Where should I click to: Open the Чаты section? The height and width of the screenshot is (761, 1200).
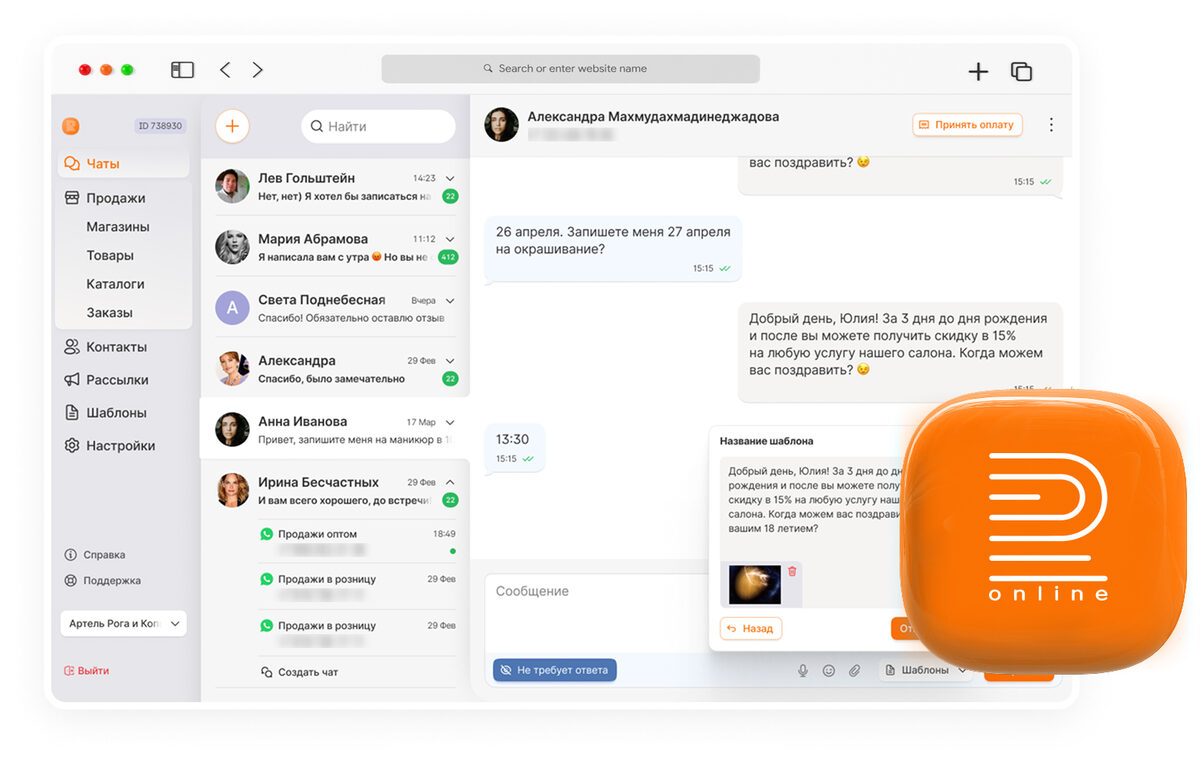coord(123,164)
